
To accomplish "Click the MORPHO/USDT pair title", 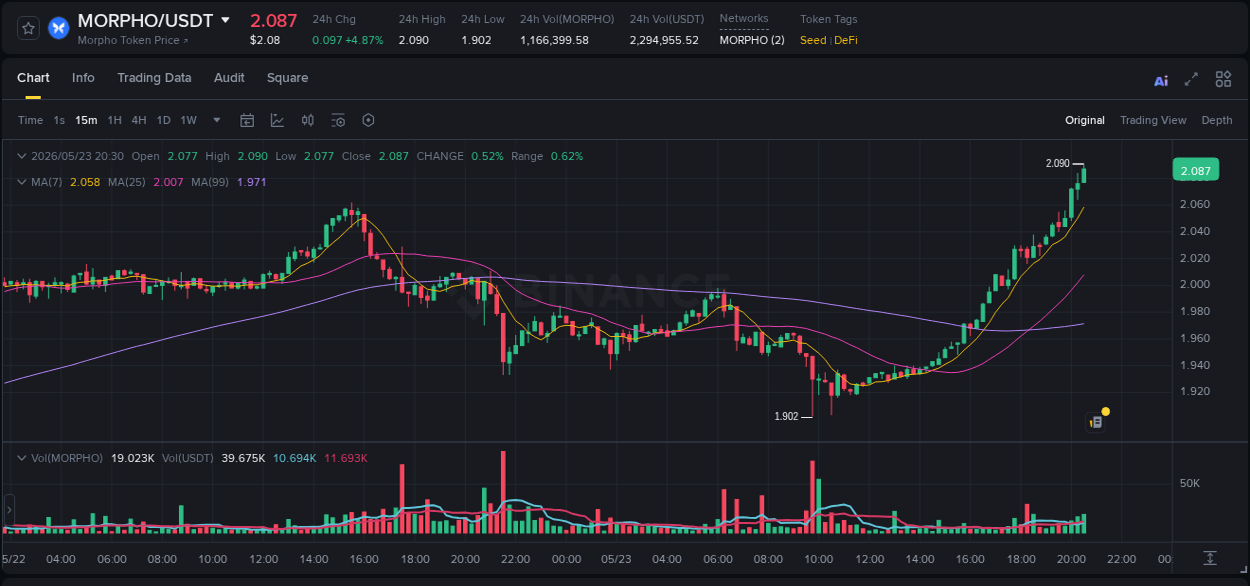I will pos(146,20).
